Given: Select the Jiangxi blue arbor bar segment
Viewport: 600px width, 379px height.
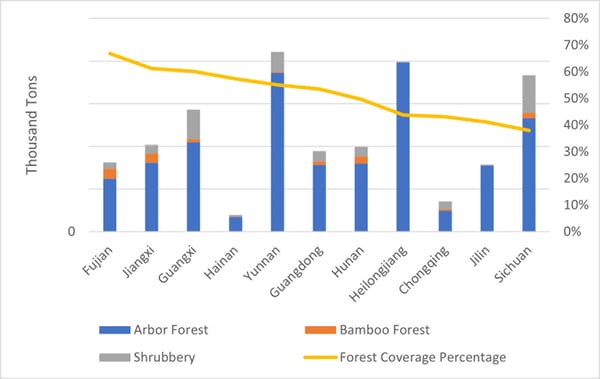Looking at the screenshot, I should (152, 197).
